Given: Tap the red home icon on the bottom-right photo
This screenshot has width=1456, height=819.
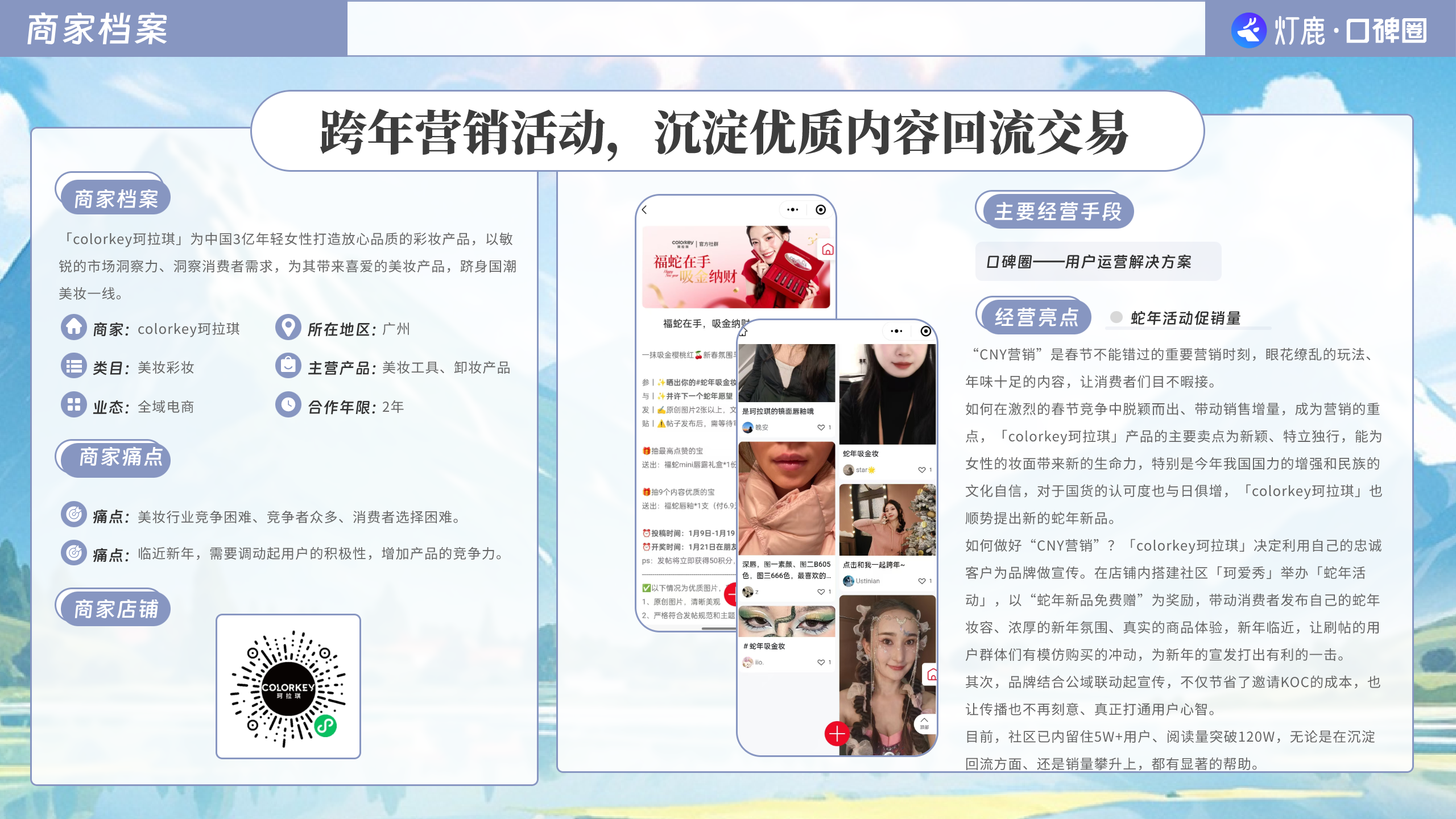Looking at the screenshot, I should [930, 675].
